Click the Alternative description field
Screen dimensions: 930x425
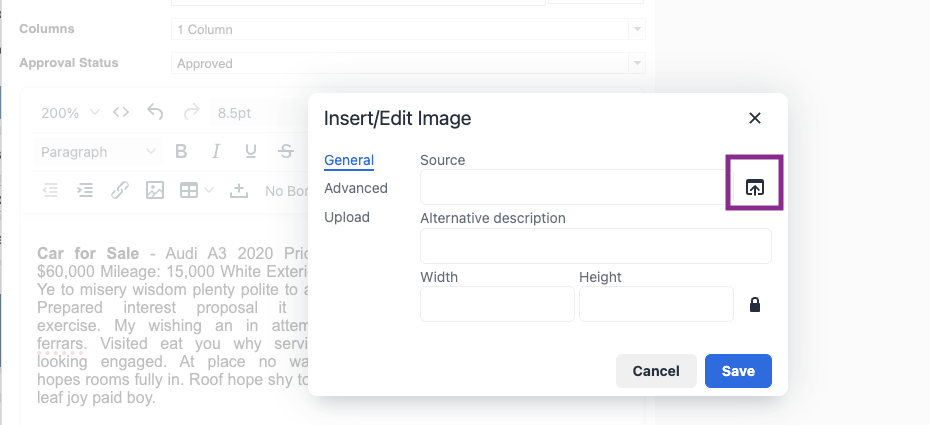tap(595, 246)
